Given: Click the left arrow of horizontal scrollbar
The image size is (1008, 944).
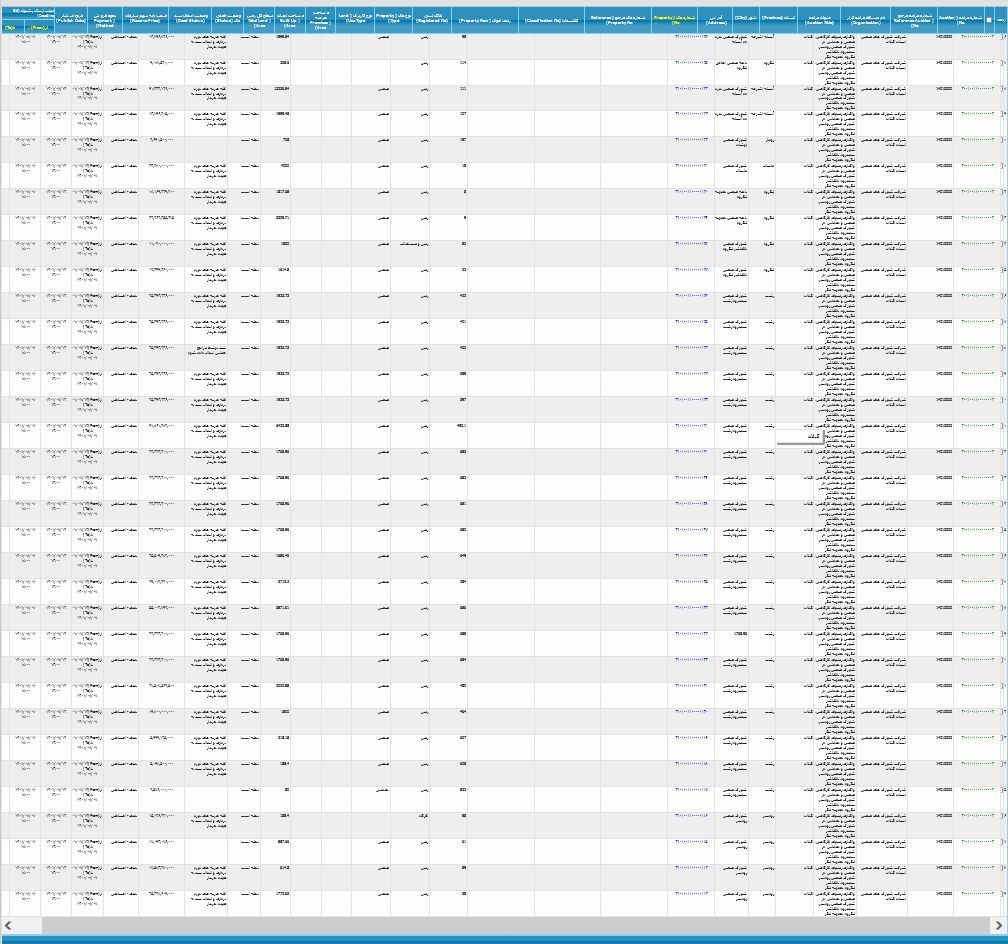Looking at the screenshot, I should (9, 926).
